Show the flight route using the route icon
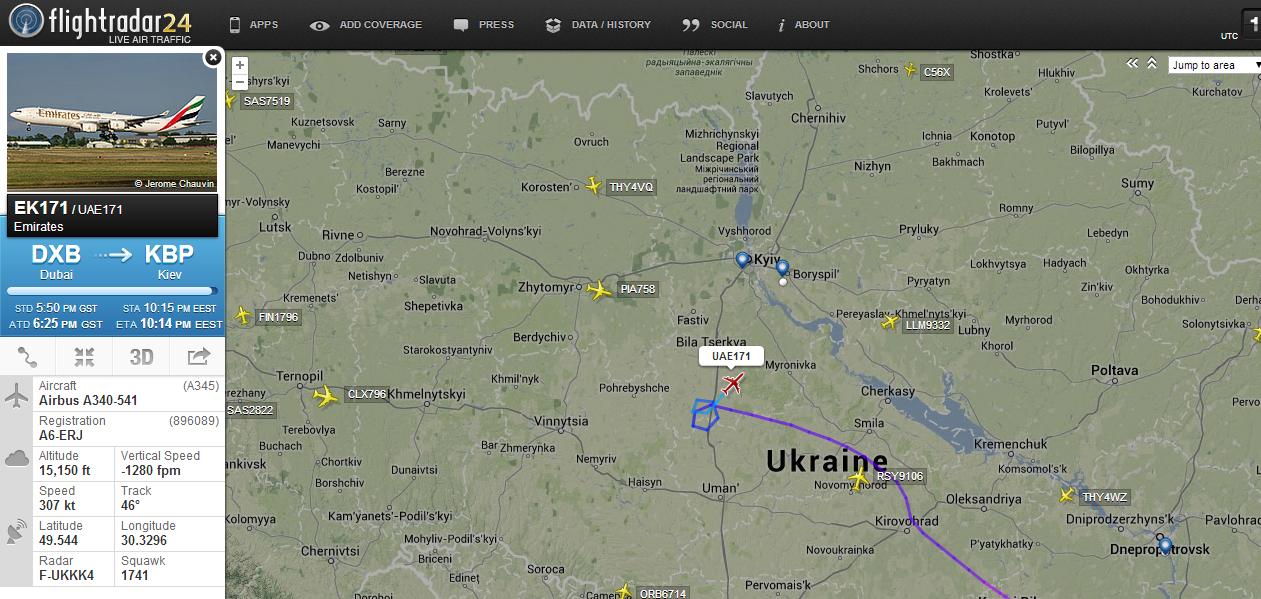Image resolution: width=1261 pixels, height=599 pixels. pyautogui.click(x=28, y=357)
